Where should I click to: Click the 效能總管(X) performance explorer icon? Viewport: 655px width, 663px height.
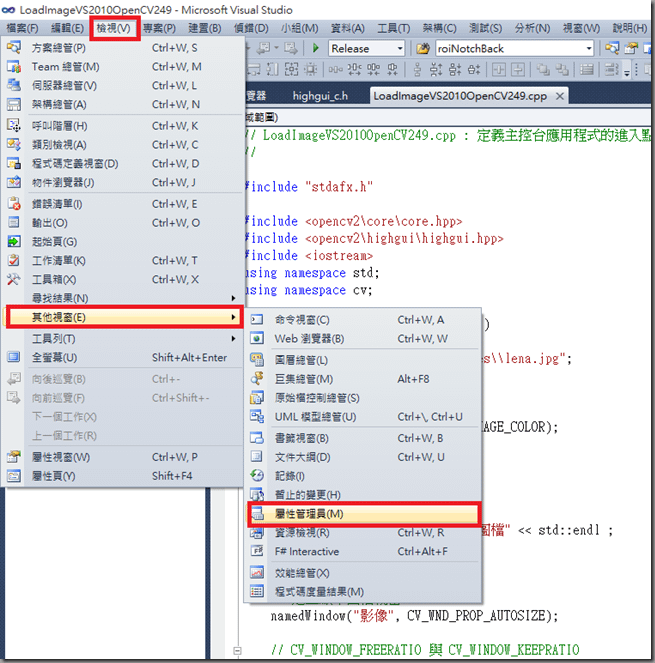tap(257, 573)
